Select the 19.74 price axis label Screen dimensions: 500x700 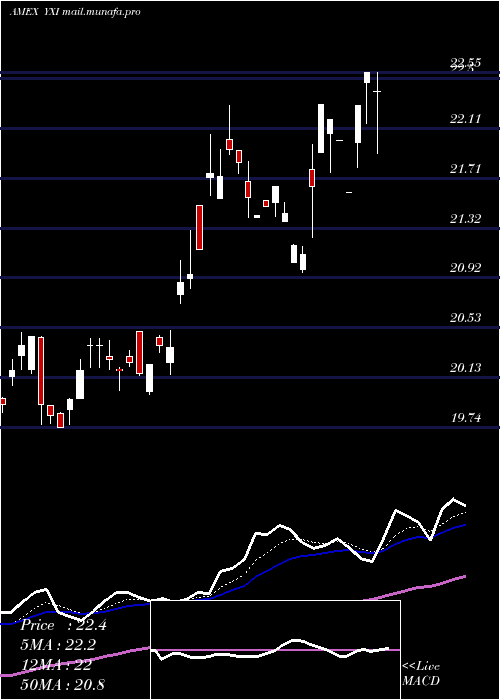coord(466,418)
